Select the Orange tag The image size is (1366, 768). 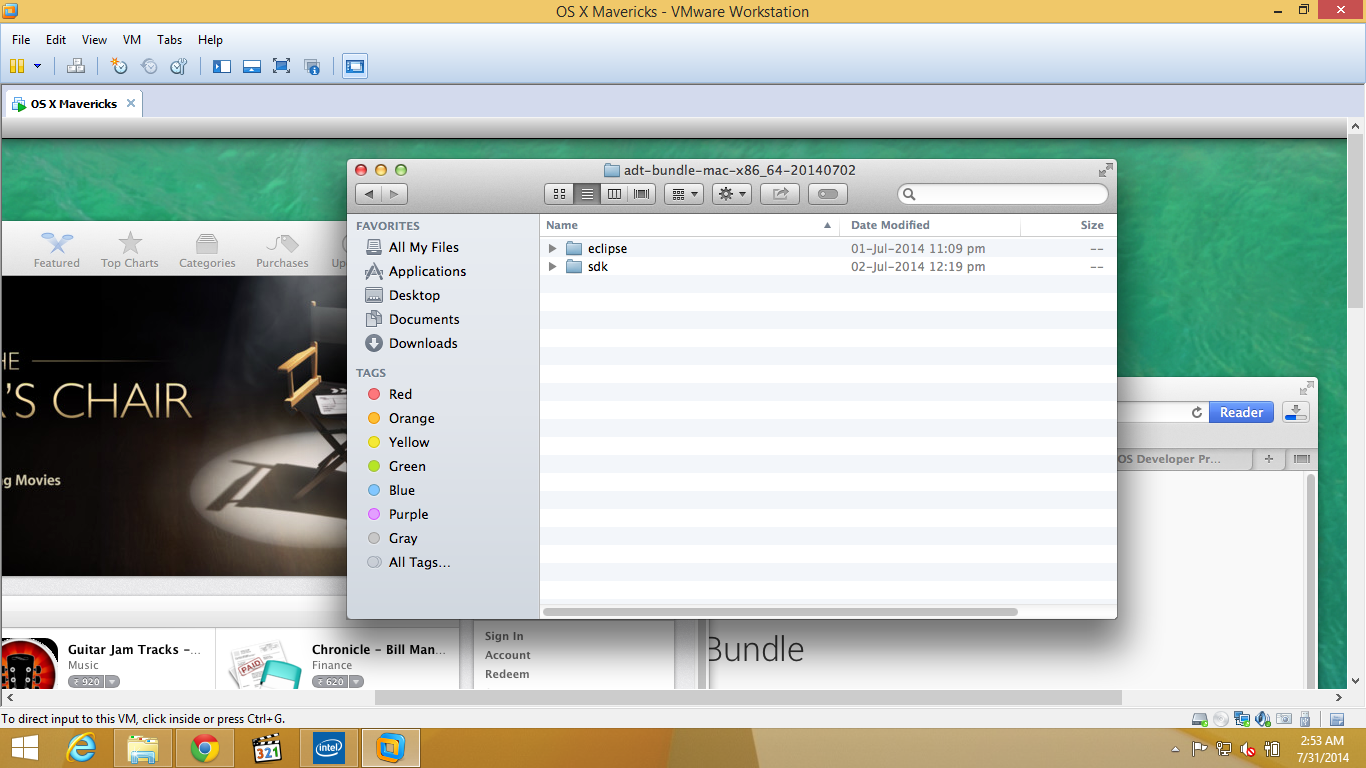click(x=411, y=418)
